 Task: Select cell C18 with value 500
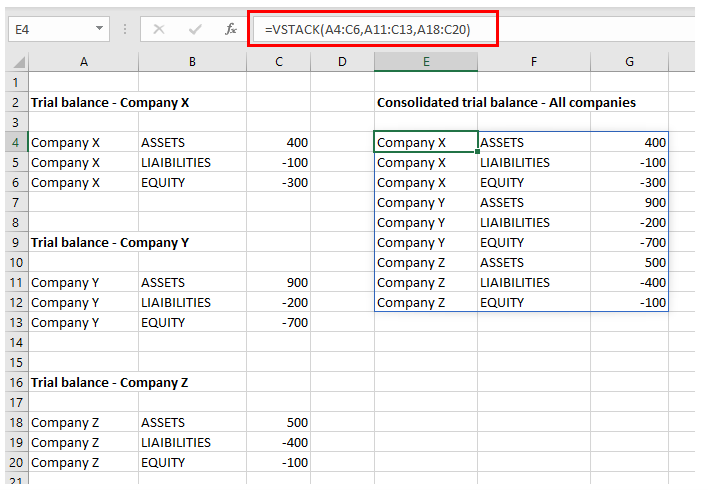pyautogui.click(x=279, y=423)
